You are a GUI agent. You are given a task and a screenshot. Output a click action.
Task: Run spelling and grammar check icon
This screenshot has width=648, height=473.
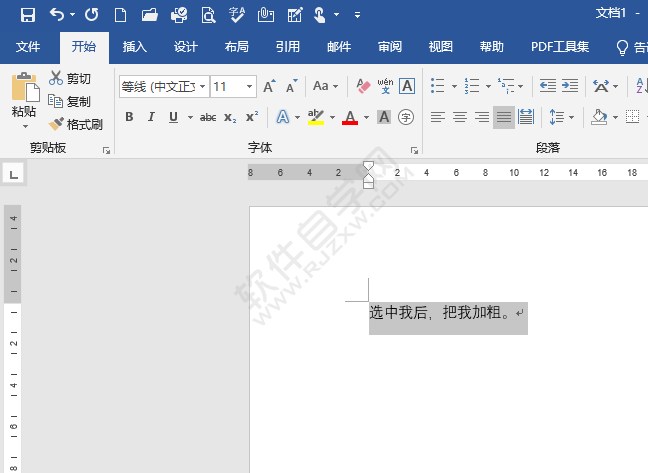pyautogui.click(x=237, y=15)
